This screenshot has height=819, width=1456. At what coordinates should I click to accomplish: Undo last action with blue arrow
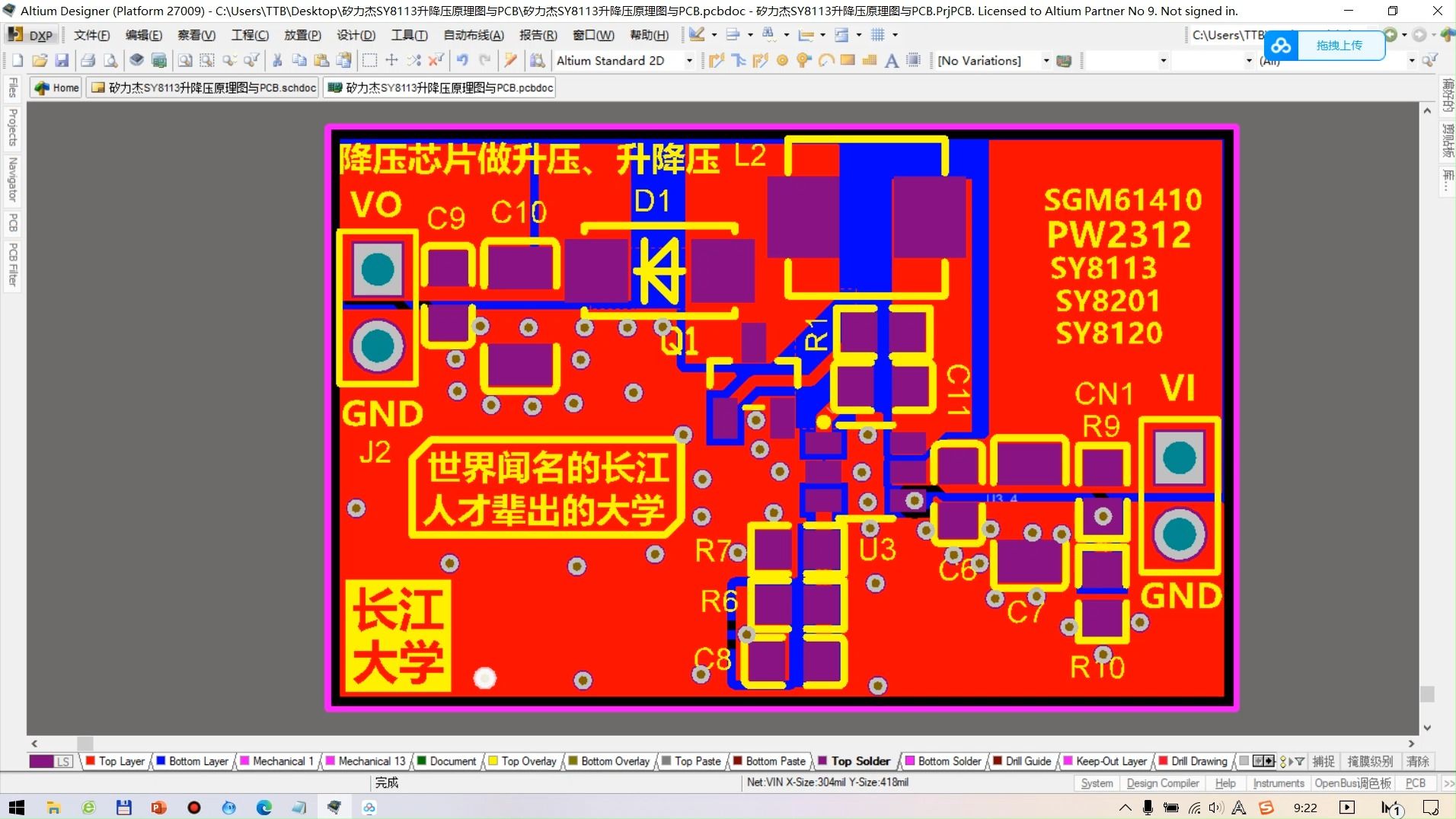pos(462,61)
